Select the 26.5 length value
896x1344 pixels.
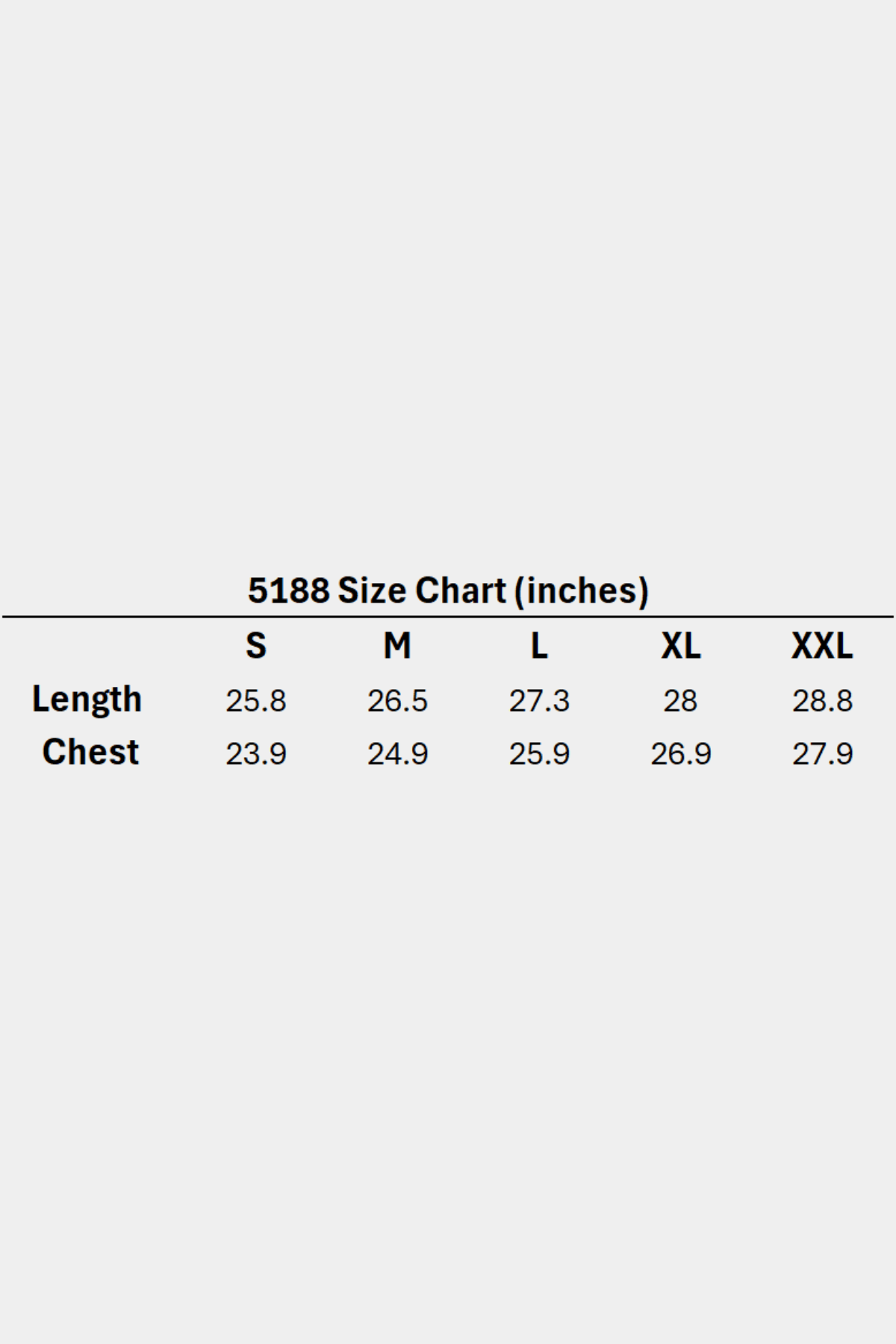(x=397, y=701)
